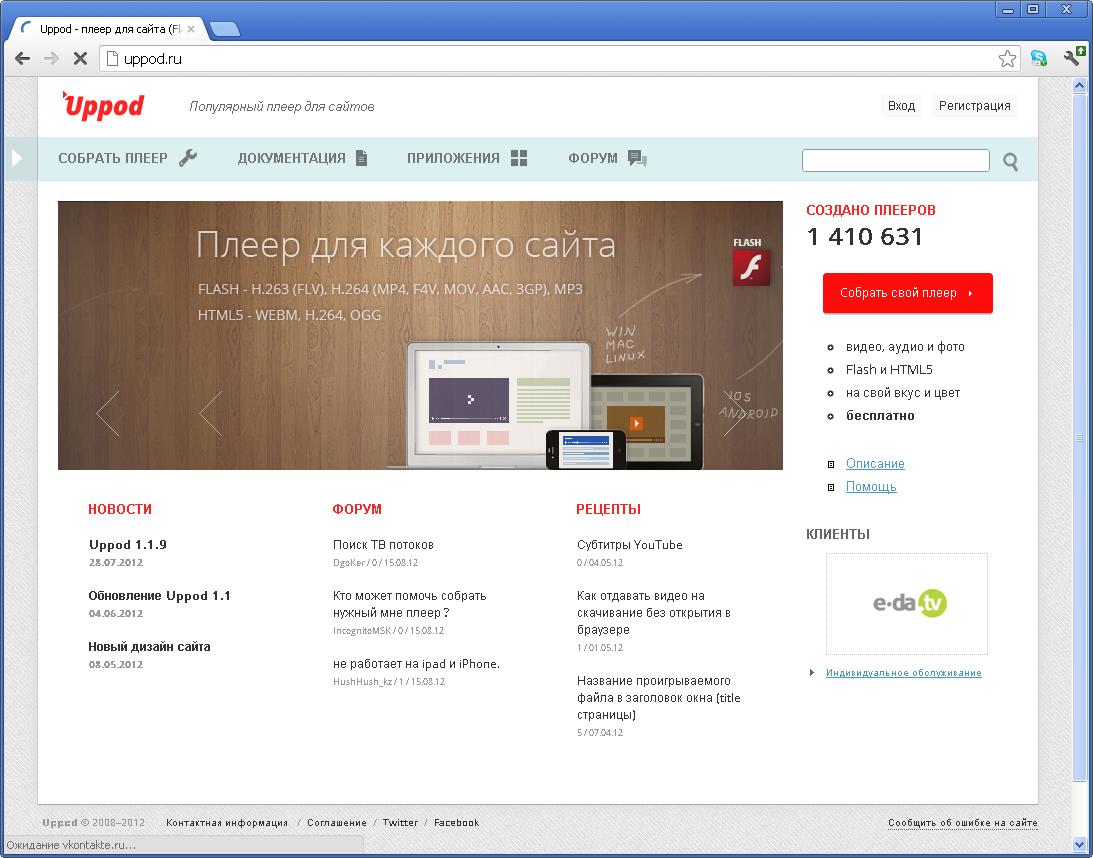
Task: Click the site search input field
Action: click(x=896, y=160)
